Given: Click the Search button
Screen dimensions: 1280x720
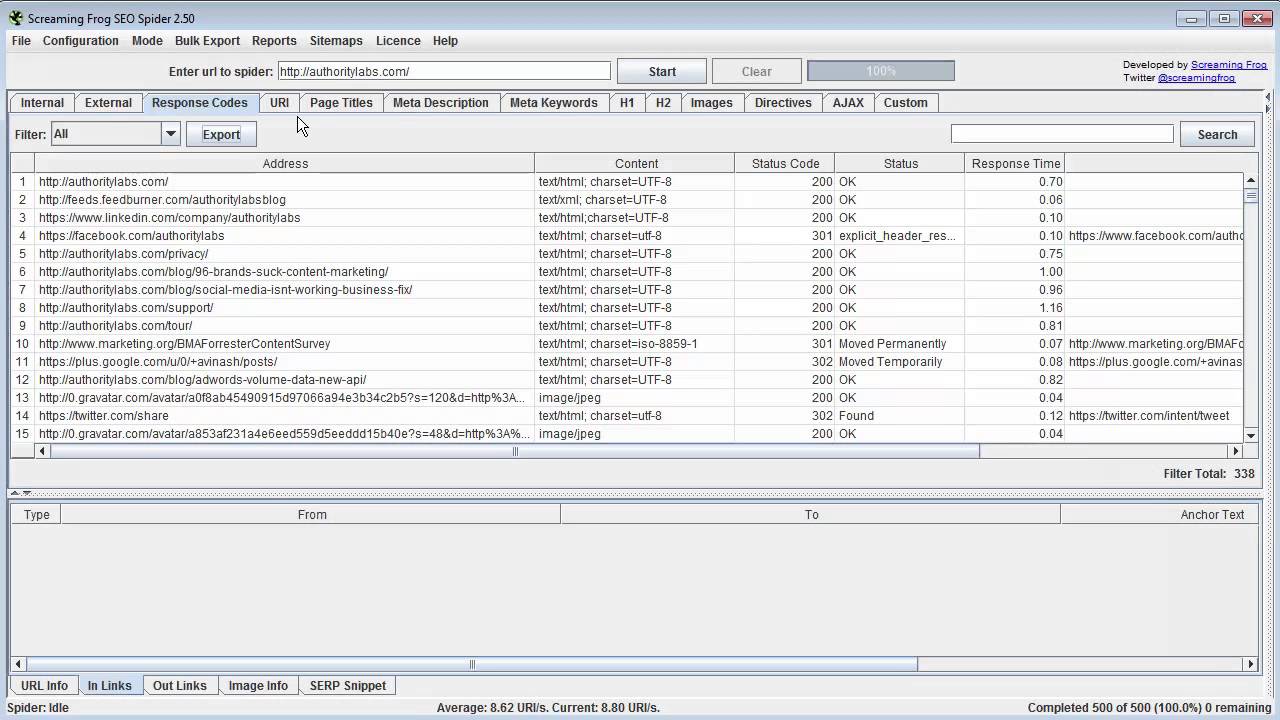Looking at the screenshot, I should coord(1217,134).
